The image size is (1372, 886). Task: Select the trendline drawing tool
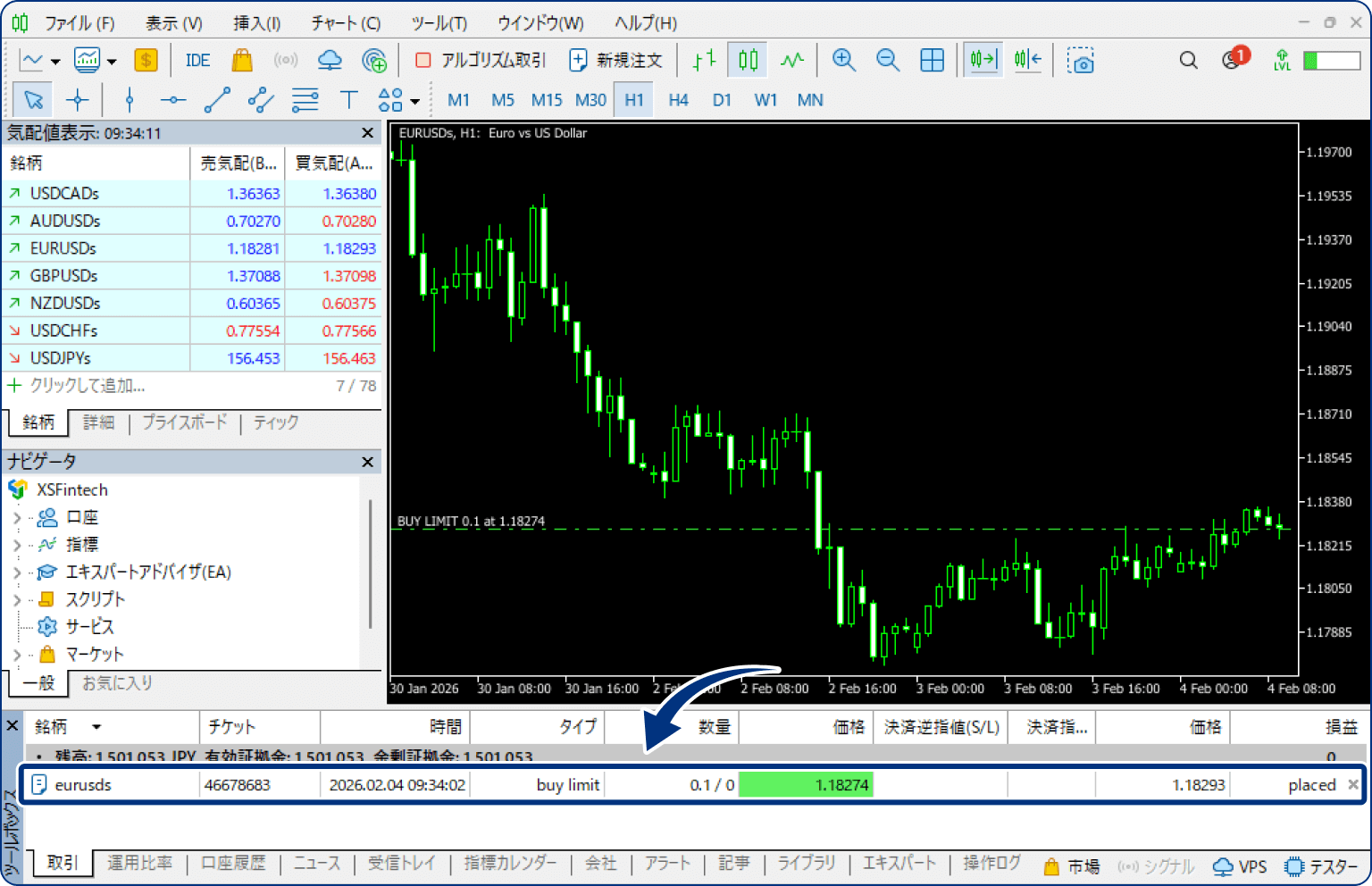[x=217, y=100]
